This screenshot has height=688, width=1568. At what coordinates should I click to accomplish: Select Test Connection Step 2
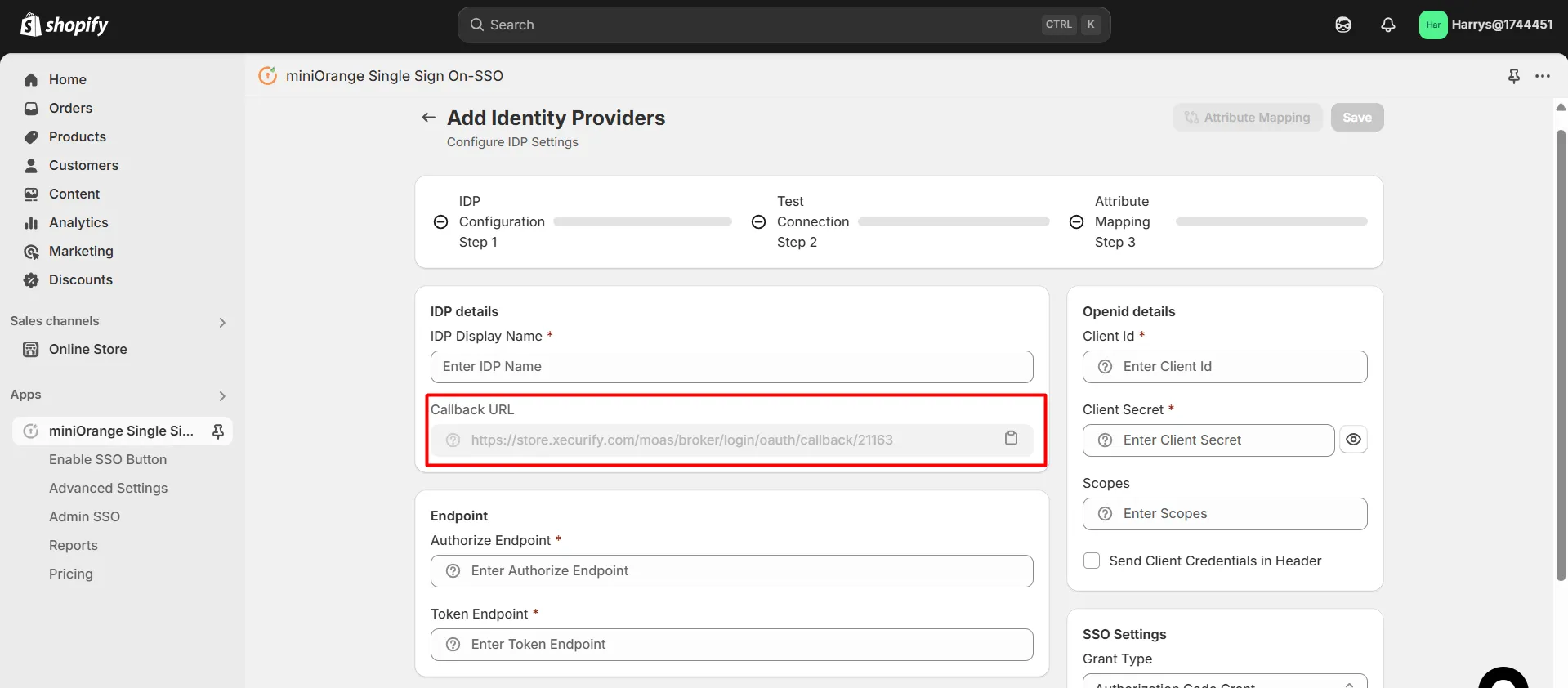(x=813, y=221)
